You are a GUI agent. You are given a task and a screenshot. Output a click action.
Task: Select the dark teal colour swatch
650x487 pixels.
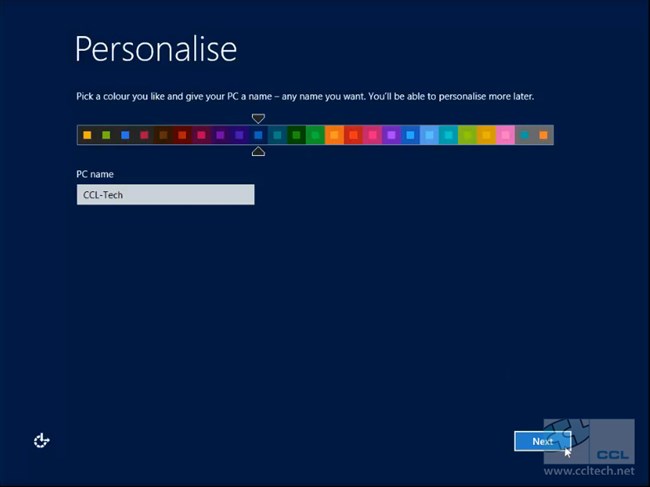277,135
